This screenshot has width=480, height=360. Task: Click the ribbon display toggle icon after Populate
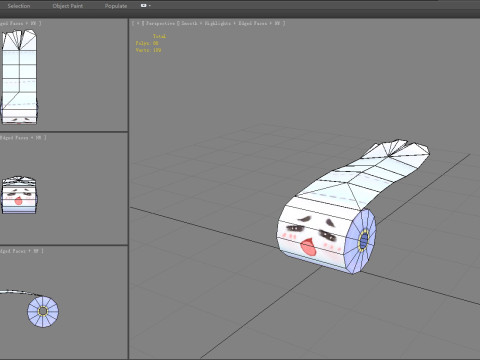pyautogui.click(x=144, y=6)
